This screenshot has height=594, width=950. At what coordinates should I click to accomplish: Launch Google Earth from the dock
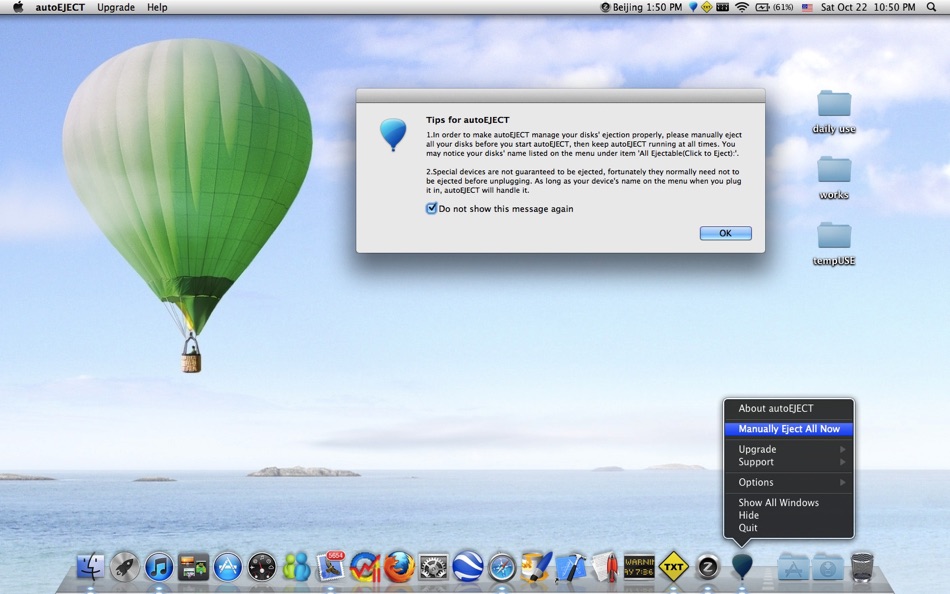click(468, 566)
